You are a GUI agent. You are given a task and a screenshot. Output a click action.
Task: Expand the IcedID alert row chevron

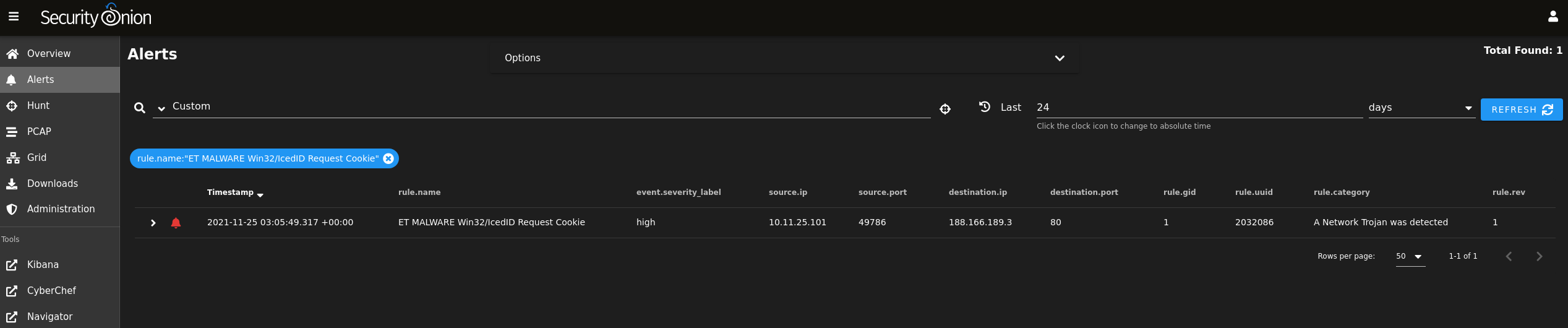[x=153, y=223]
